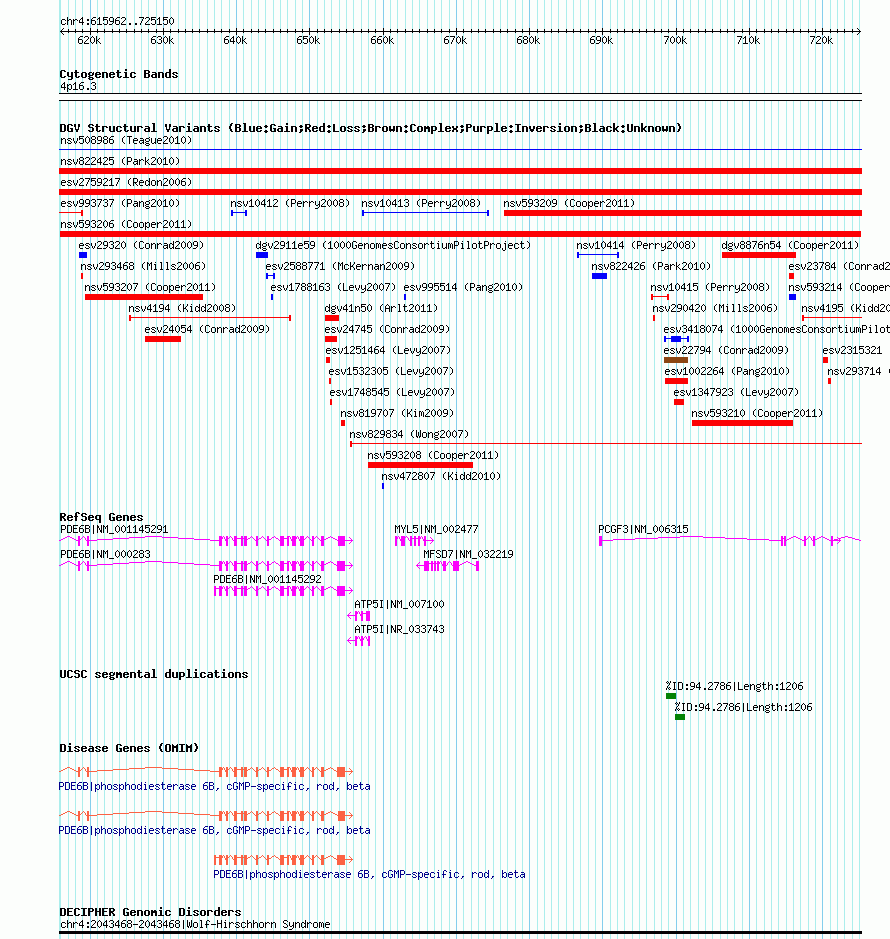Click the esv2588771 (McKernan2009) label
This screenshot has width=890, height=939.
(x=340, y=266)
